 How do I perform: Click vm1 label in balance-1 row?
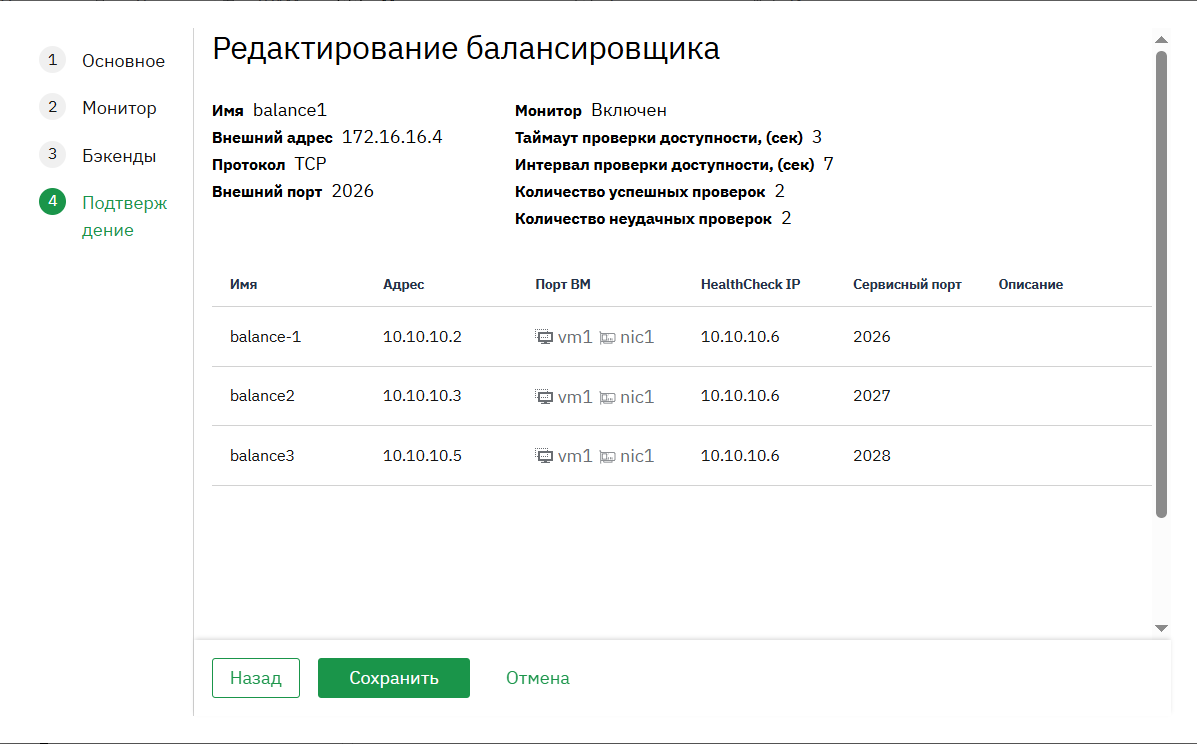point(575,337)
